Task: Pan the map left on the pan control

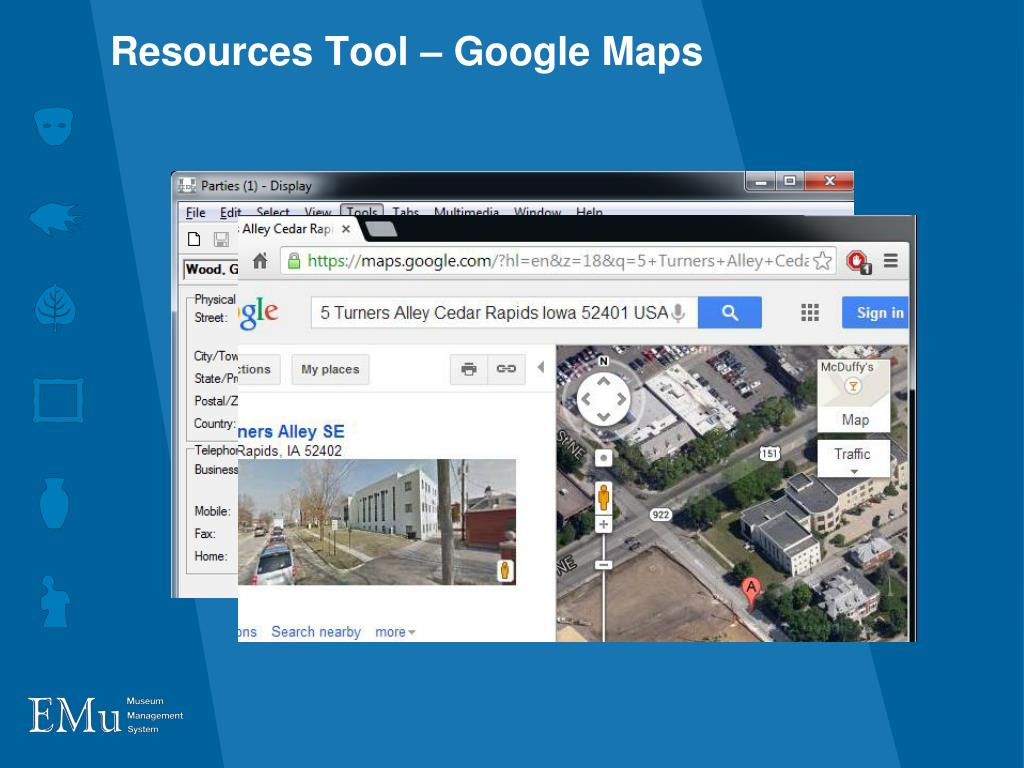Action: 586,399
